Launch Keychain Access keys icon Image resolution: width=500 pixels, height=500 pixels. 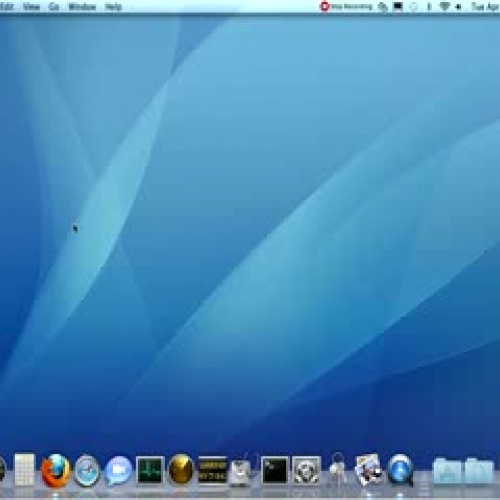(337, 469)
